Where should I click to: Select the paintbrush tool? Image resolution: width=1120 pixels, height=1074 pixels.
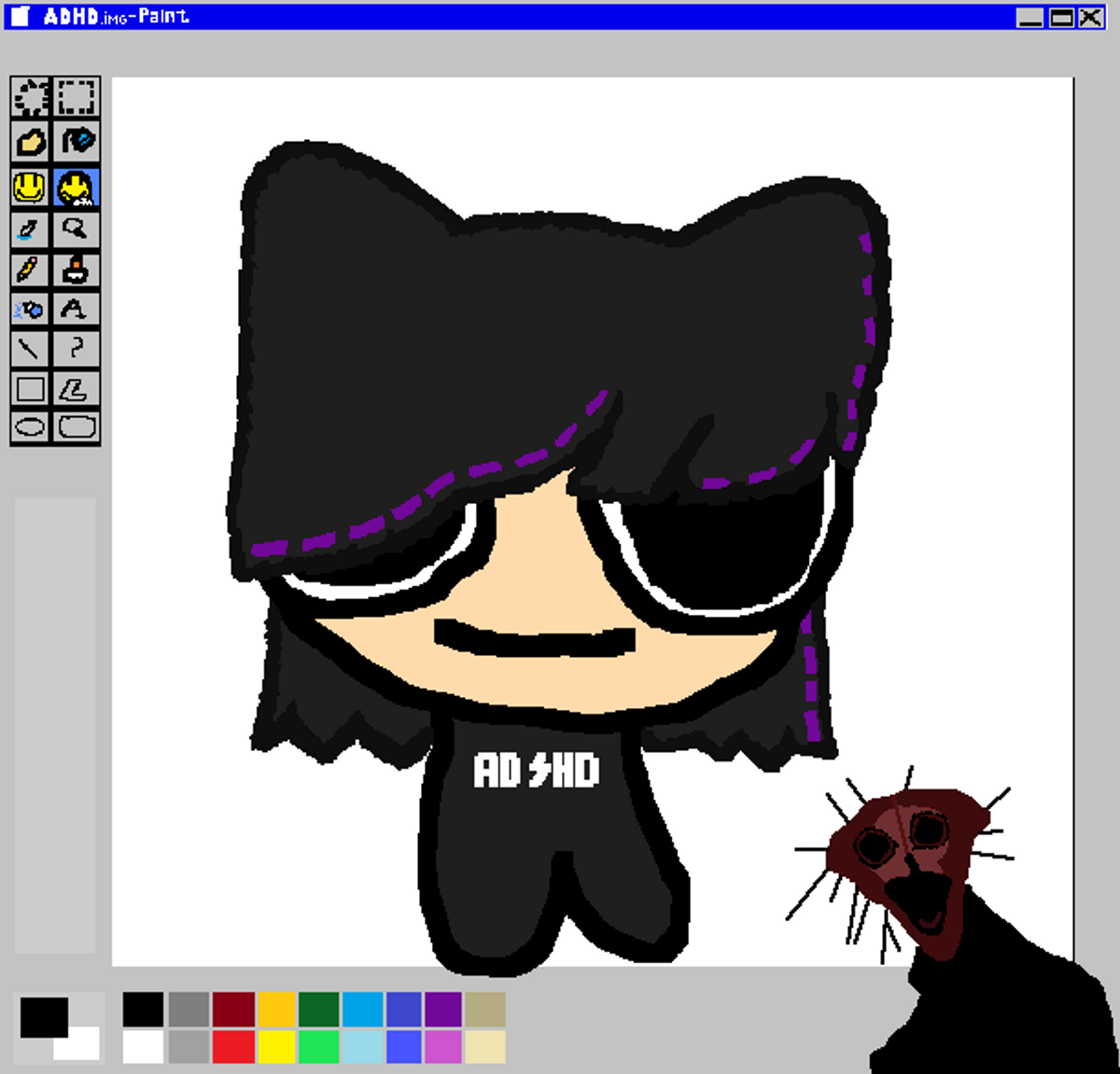click(x=30, y=229)
